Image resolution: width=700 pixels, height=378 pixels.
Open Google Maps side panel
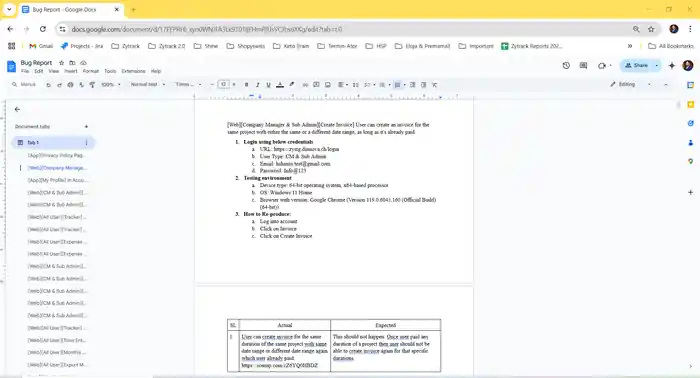click(x=690, y=162)
